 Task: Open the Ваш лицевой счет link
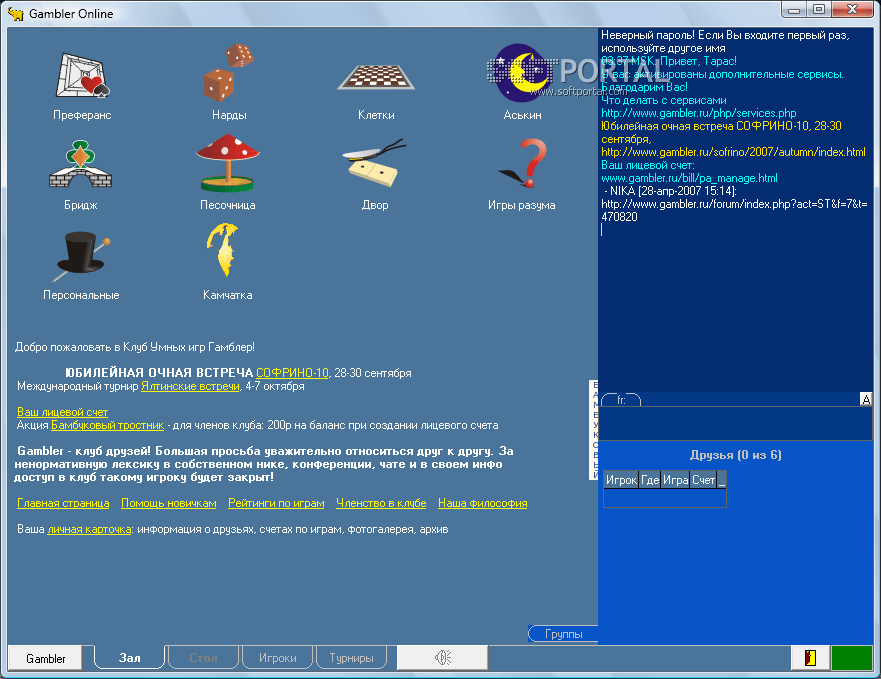(62, 412)
